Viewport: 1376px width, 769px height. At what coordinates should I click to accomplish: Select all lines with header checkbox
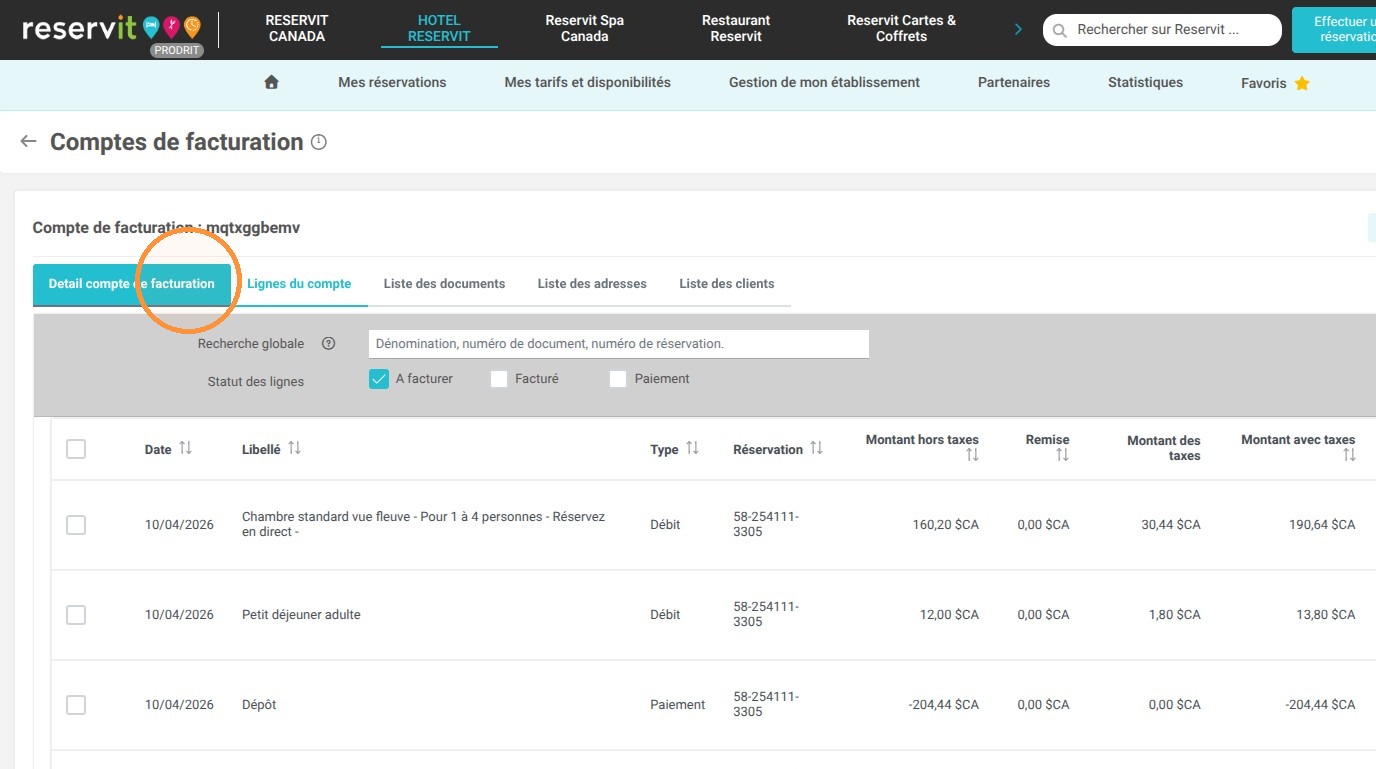pyautogui.click(x=76, y=449)
